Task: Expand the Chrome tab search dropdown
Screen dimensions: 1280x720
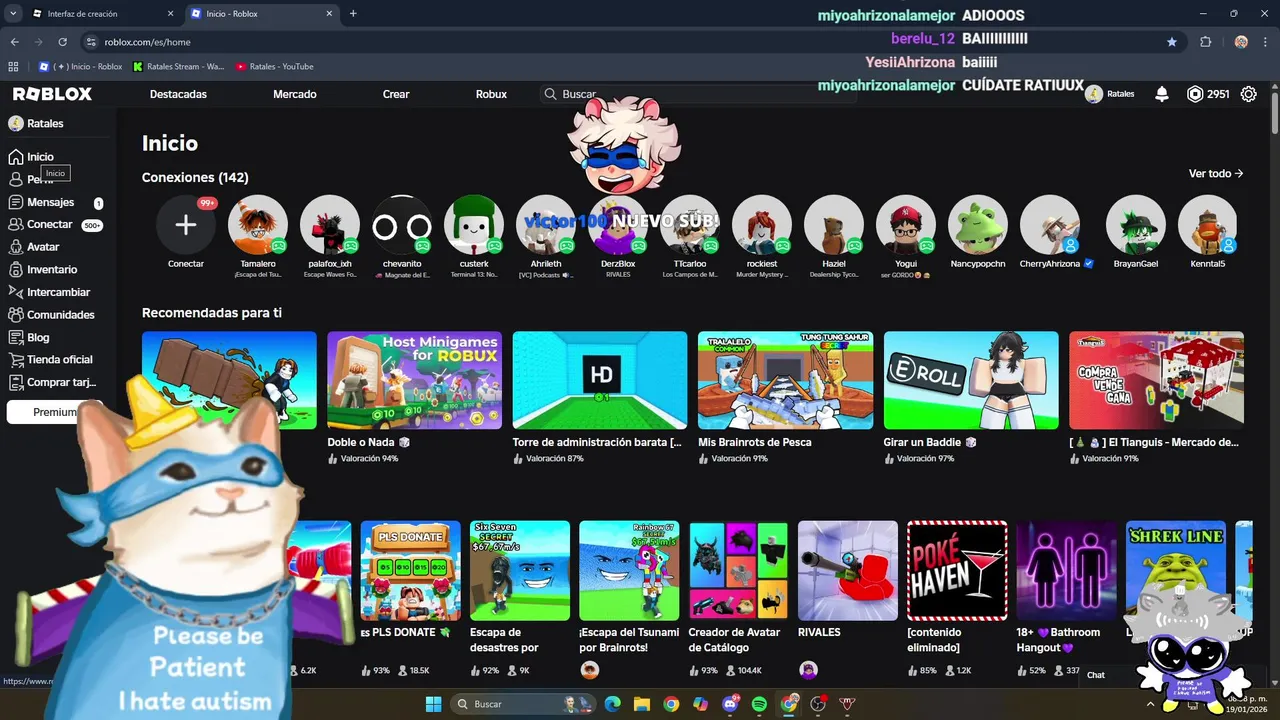Action: (x=13, y=14)
